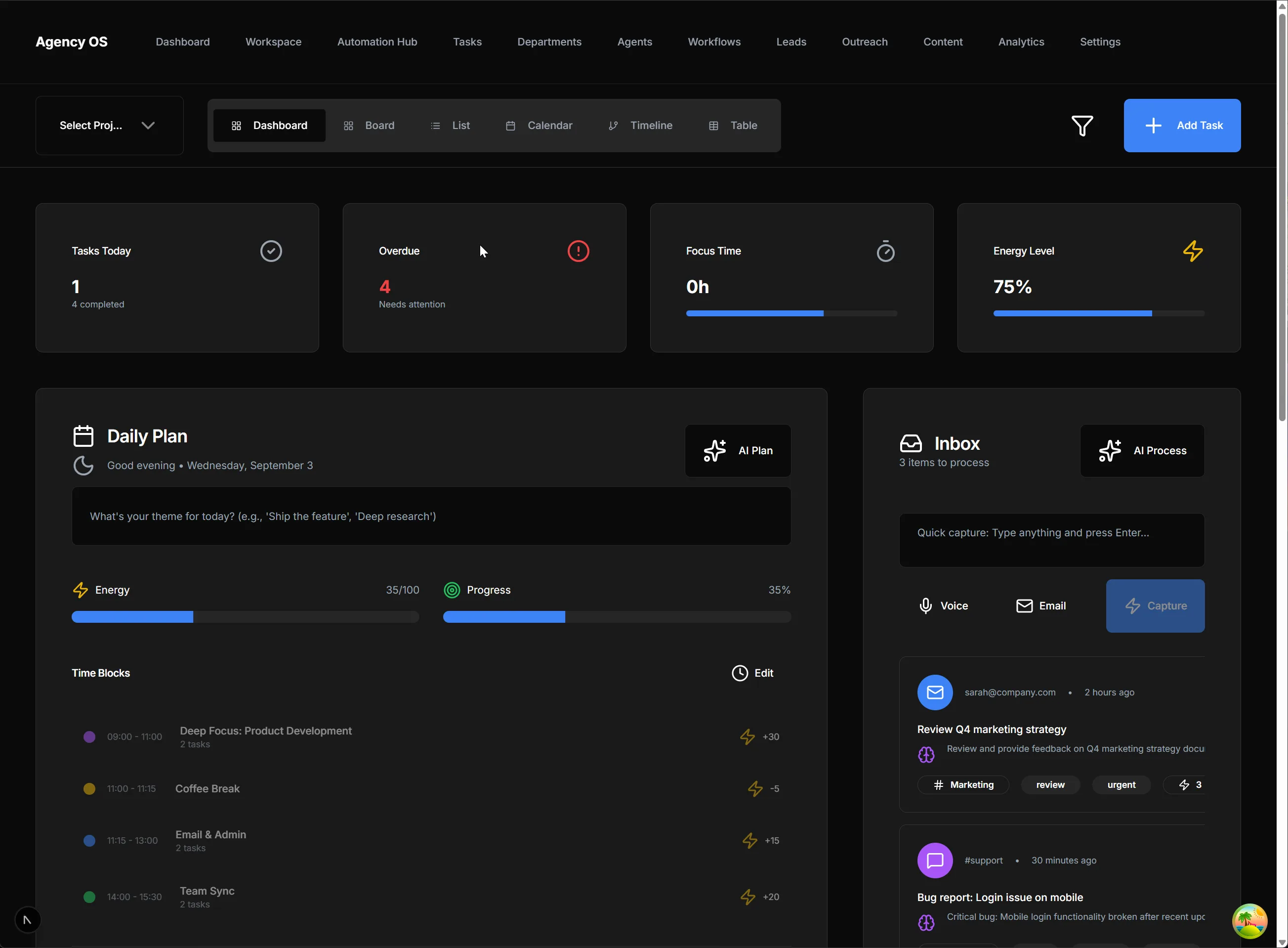Open Bug report: Login issue on mobile
Viewport: 1288px width, 948px height.
click(999, 898)
